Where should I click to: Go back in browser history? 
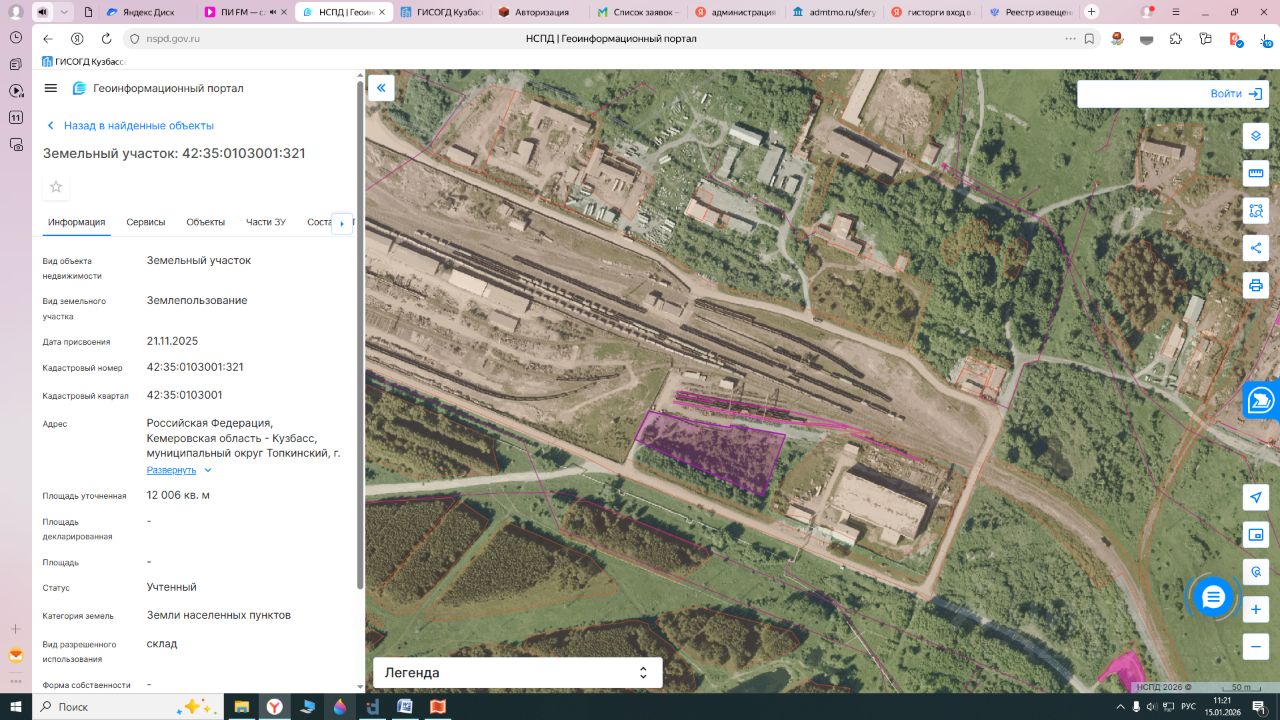coord(48,38)
